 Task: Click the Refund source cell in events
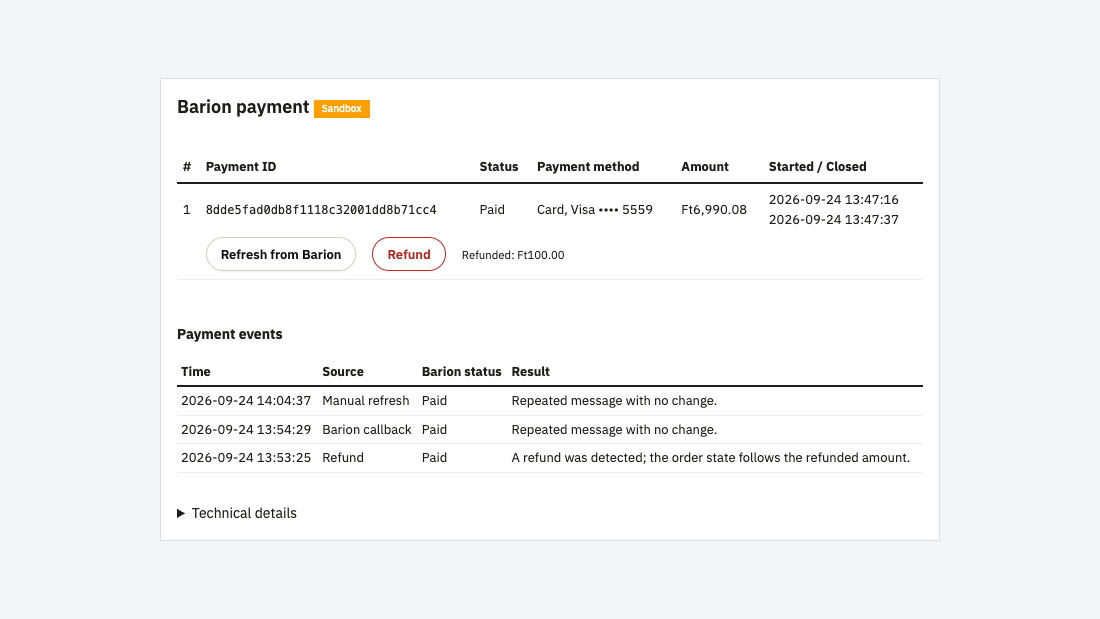coord(343,458)
